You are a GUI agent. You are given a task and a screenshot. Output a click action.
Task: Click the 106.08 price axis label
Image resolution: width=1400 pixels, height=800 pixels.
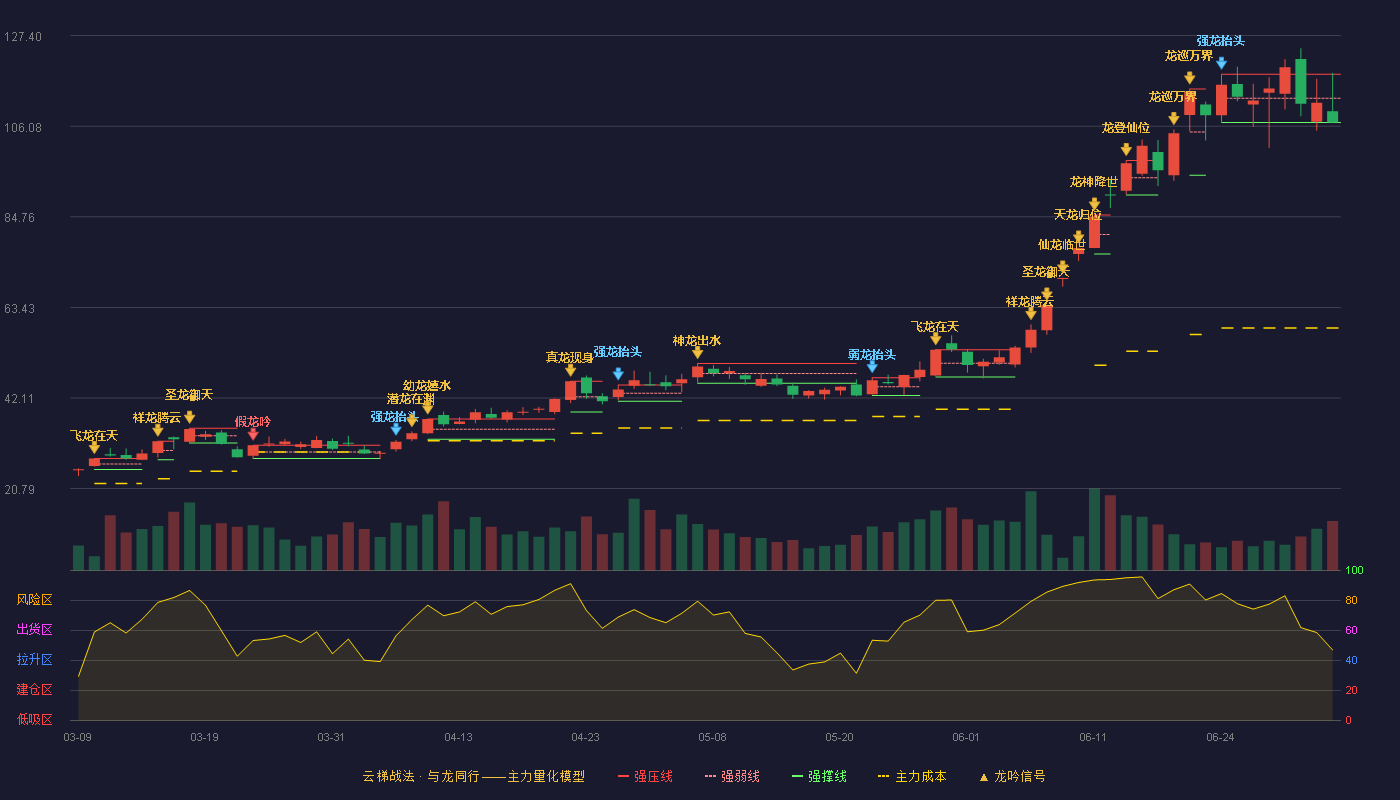tap(23, 127)
